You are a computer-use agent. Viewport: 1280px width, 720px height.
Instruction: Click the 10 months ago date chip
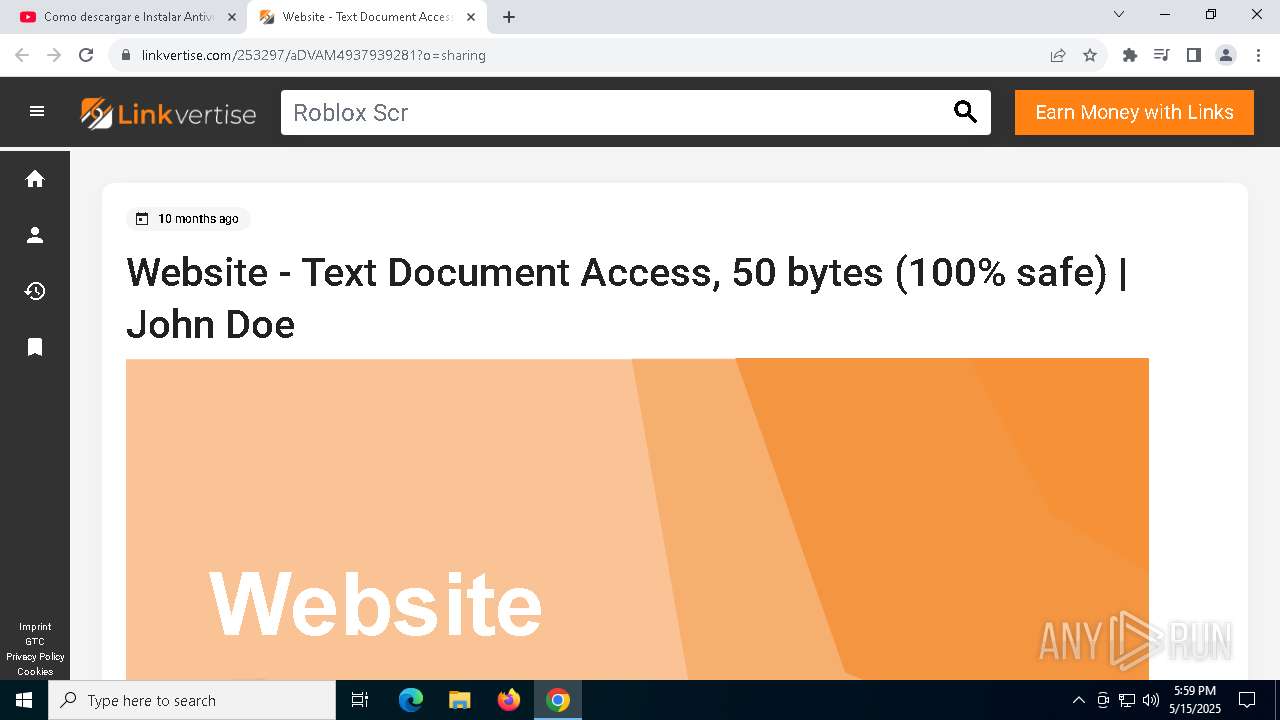(188, 218)
